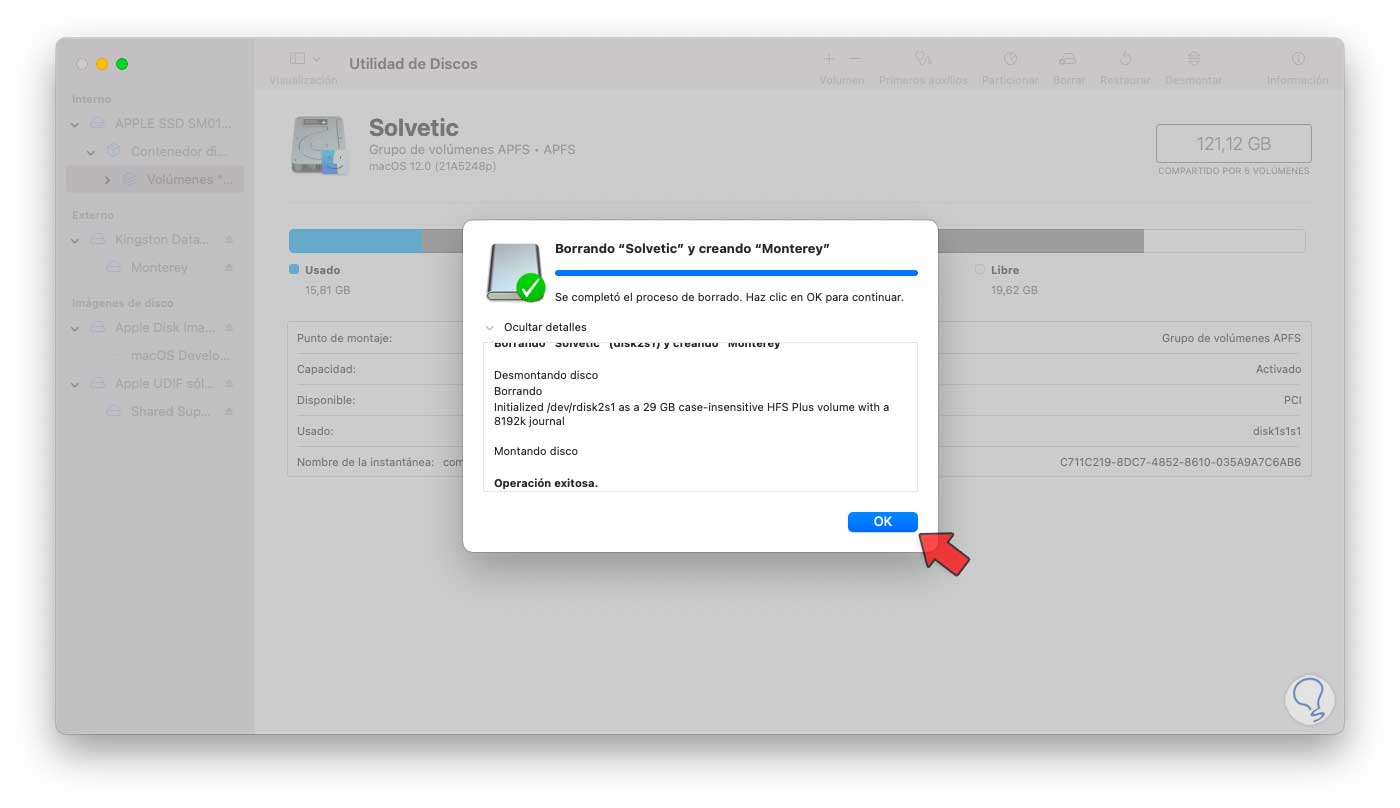
Task: Click the C711C219 UUID value
Action: point(1181,462)
